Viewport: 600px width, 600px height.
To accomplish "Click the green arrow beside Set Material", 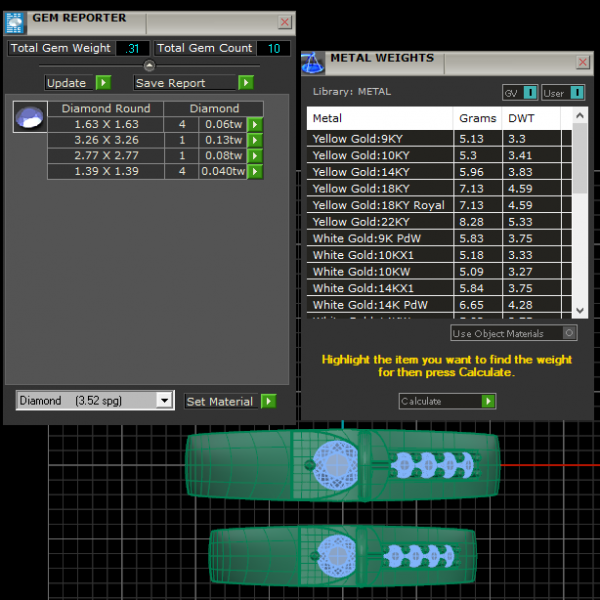I will coord(268,401).
